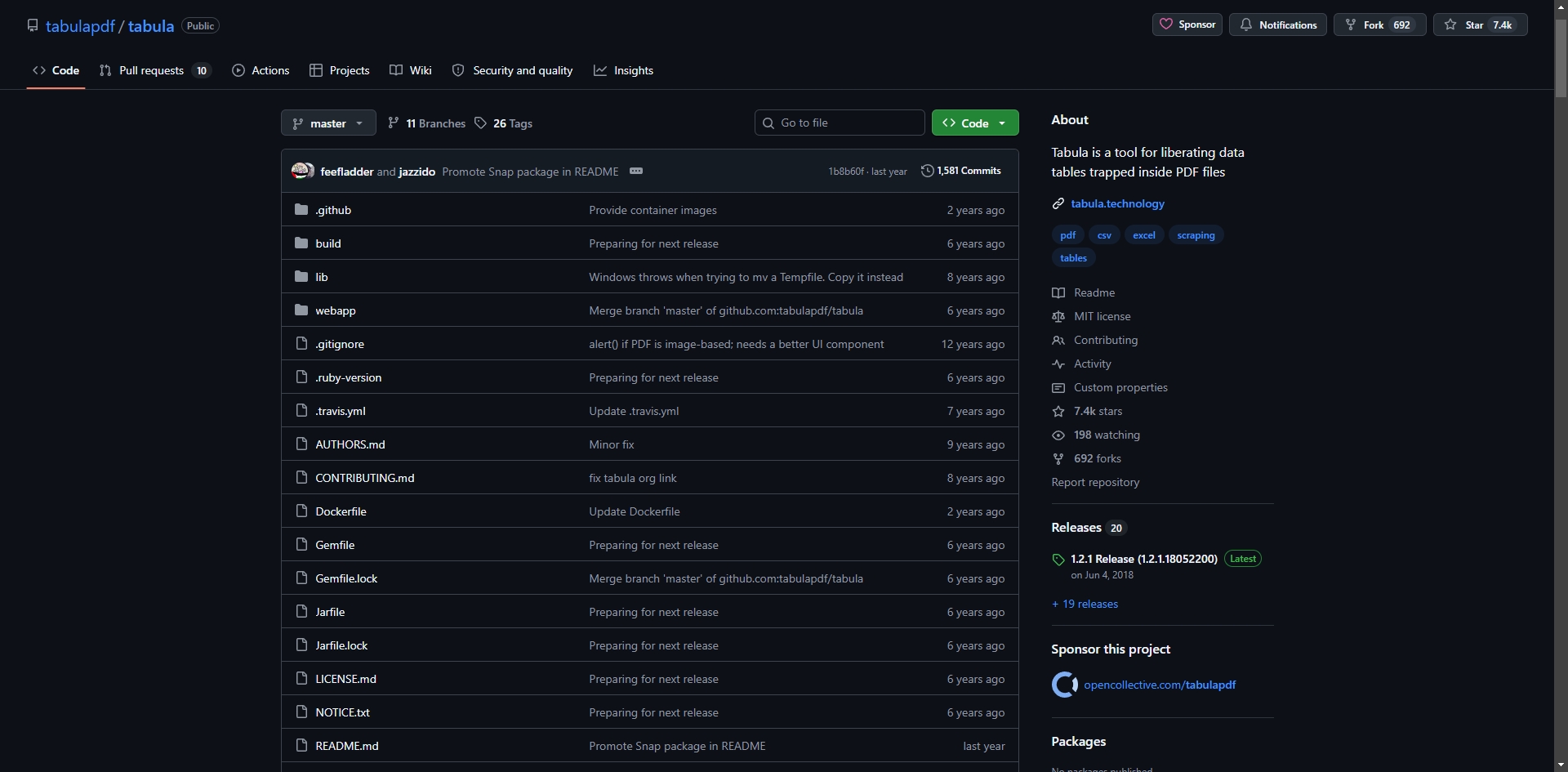Click the Sponsor button
1568x772 pixels.
coord(1187,25)
